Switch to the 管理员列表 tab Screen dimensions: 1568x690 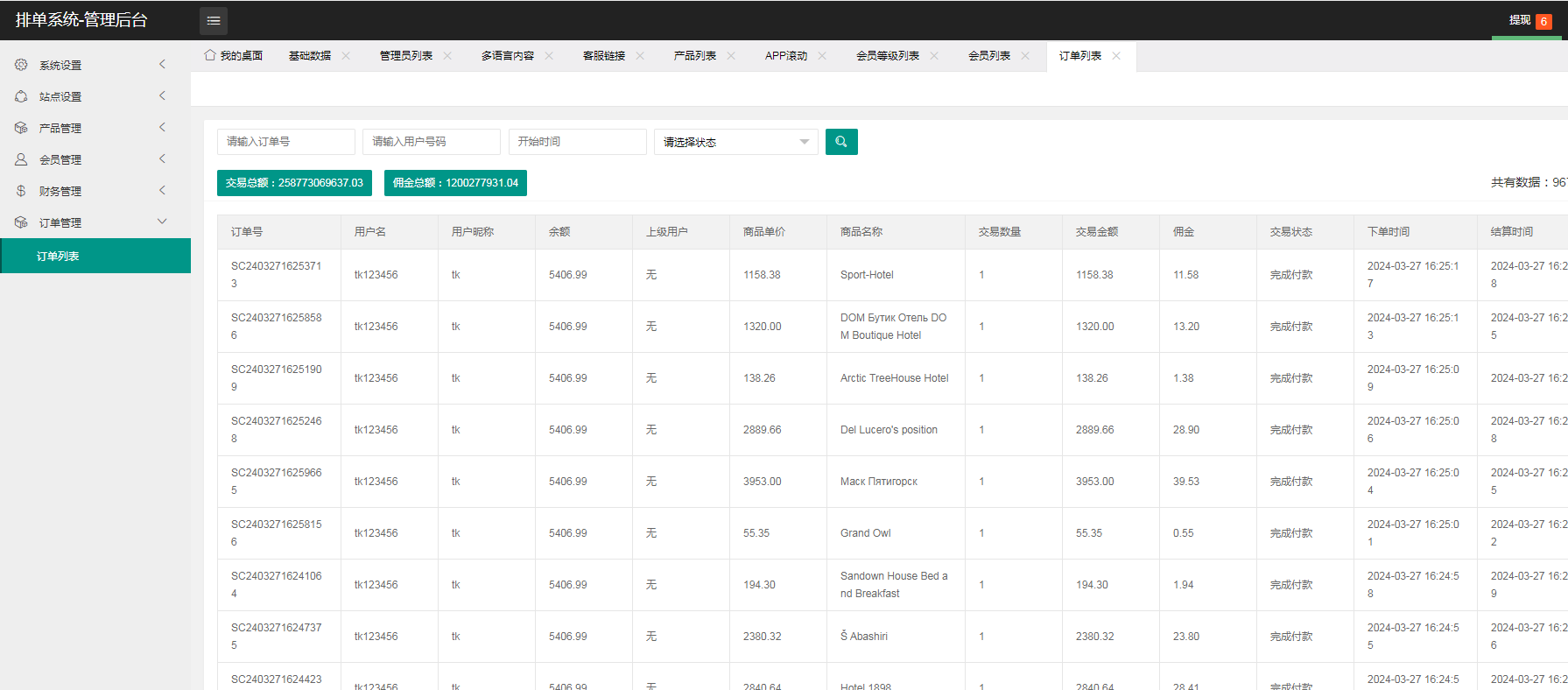point(406,56)
